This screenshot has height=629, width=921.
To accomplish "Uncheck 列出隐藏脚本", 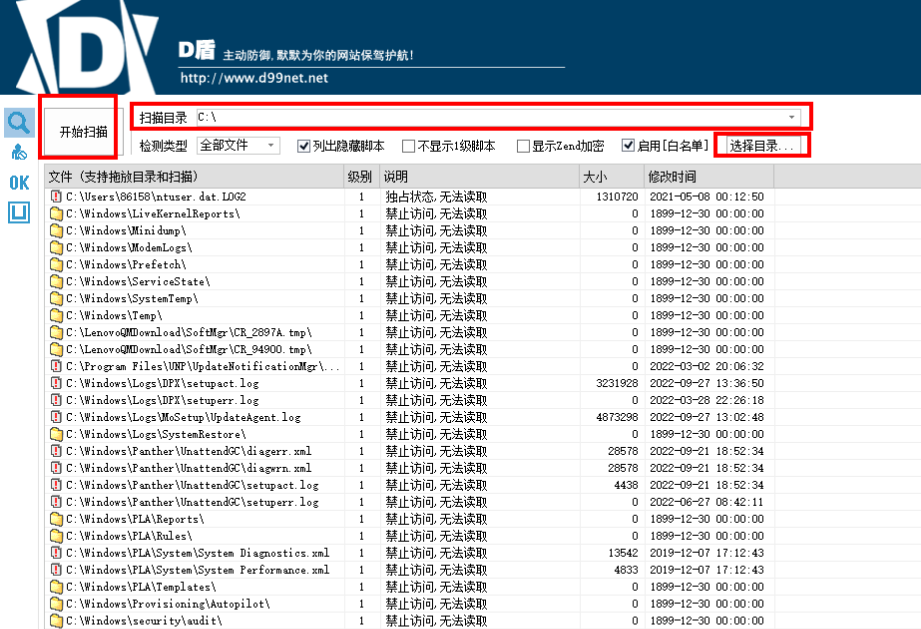I will tap(302, 145).
